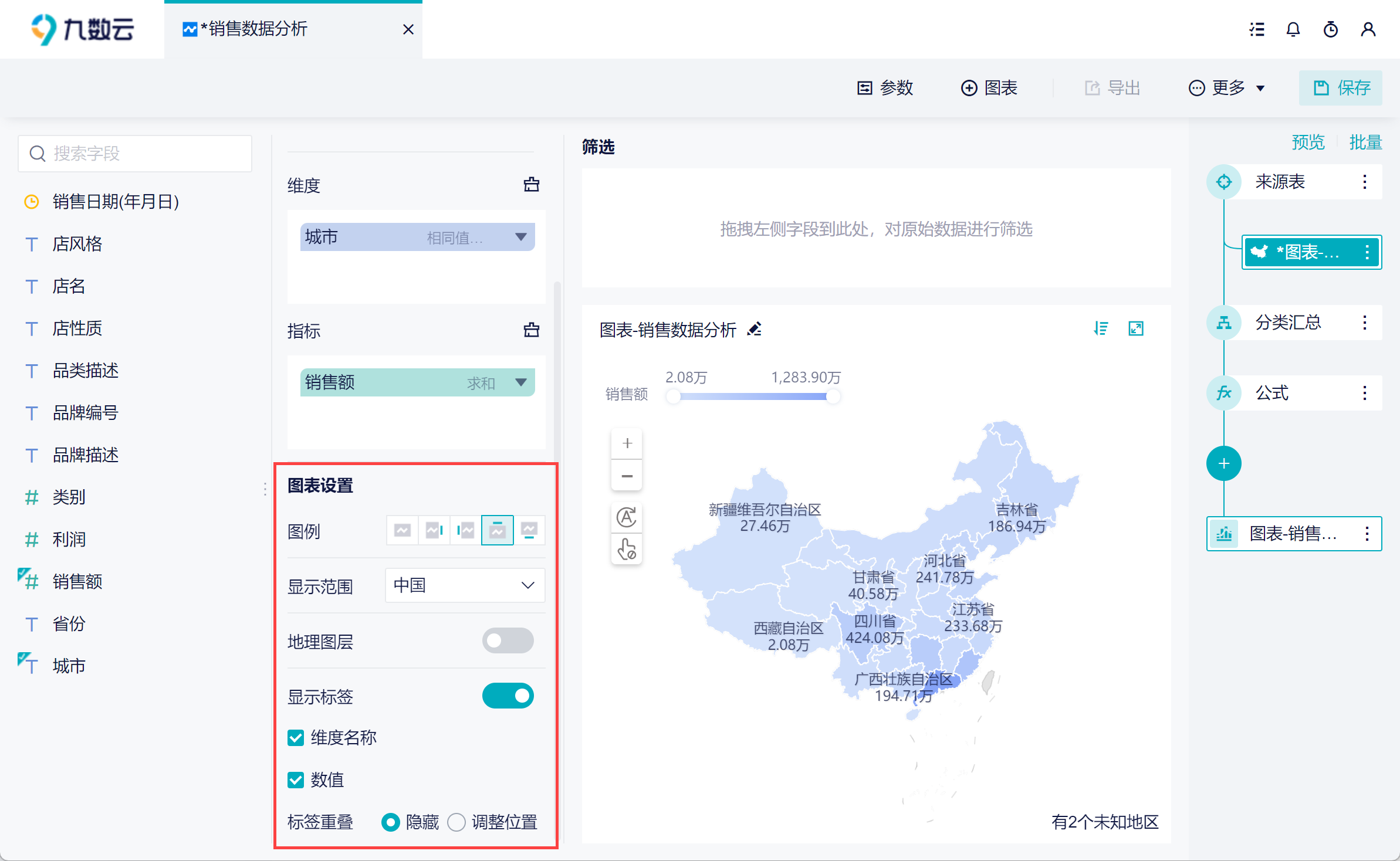Clear the dimension area with its toolbox icon
Screen dimensions: 1400x861
pyautogui.click(x=531, y=185)
